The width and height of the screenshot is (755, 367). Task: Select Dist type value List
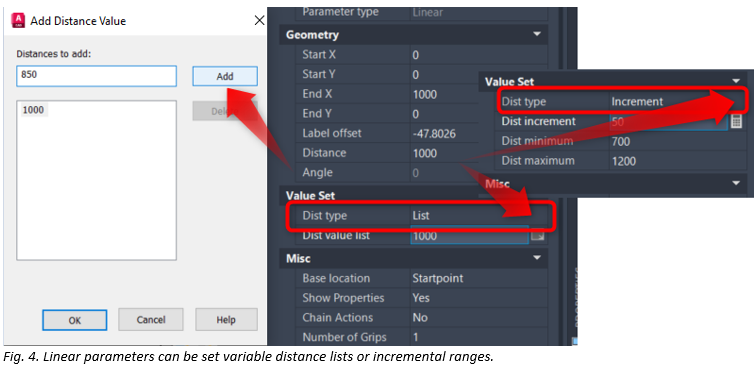(421, 215)
